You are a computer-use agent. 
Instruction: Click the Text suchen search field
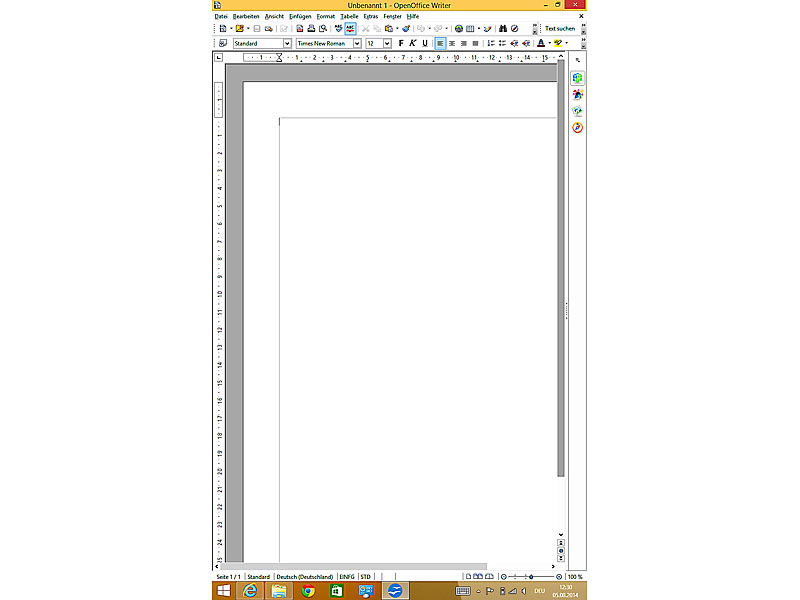560,29
